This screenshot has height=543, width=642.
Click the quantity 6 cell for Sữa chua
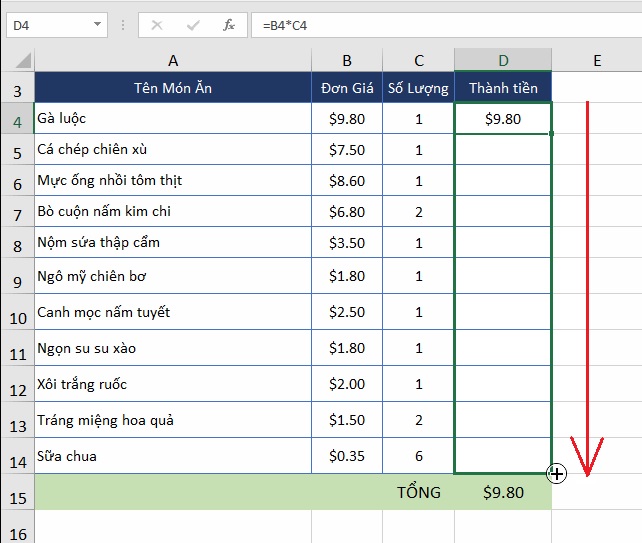point(418,456)
